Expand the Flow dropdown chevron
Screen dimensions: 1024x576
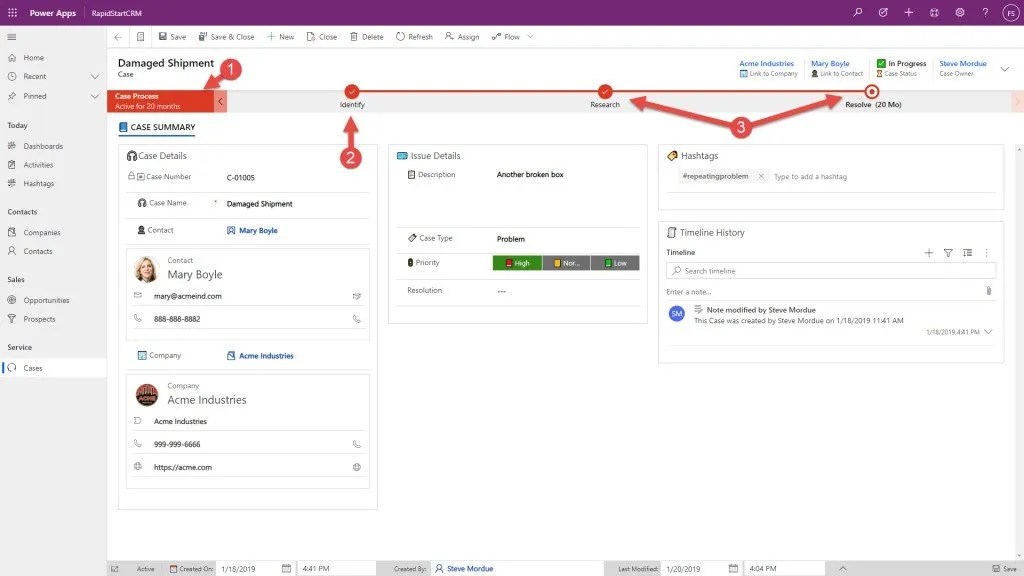tap(530, 37)
